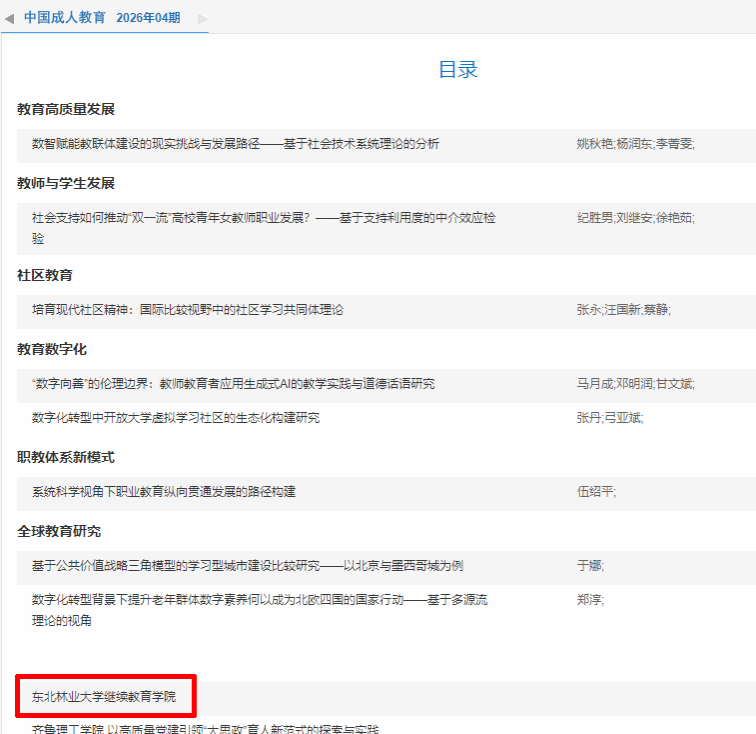756x734 pixels.
Task: Open the 齐鲁理工学院 entry
Action: coord(205,729)
